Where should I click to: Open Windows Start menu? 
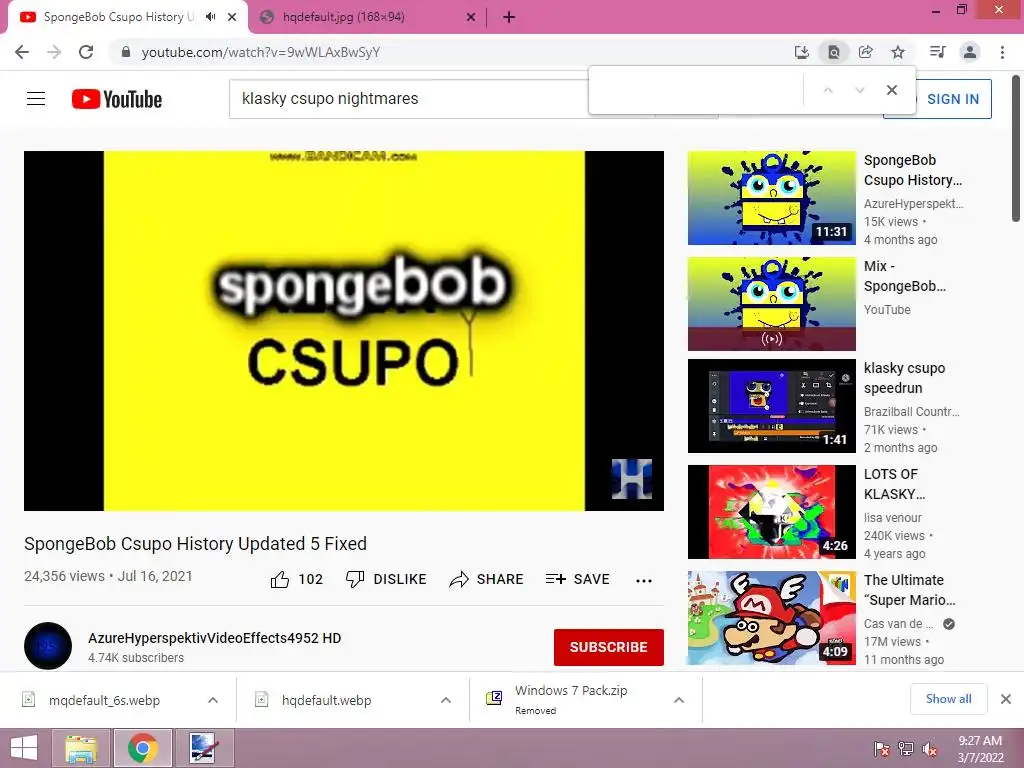pos(24,748)
